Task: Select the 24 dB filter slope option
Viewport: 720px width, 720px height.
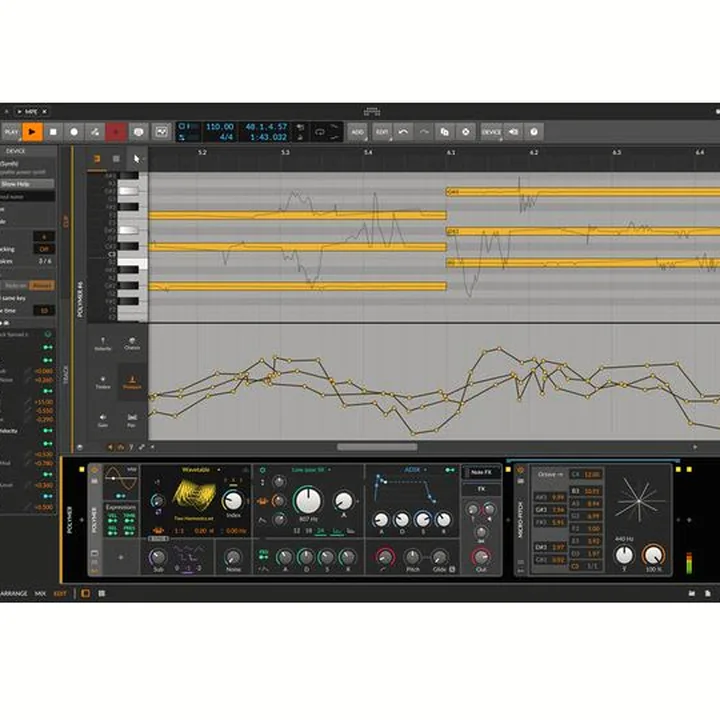Action: coord(321,531)
